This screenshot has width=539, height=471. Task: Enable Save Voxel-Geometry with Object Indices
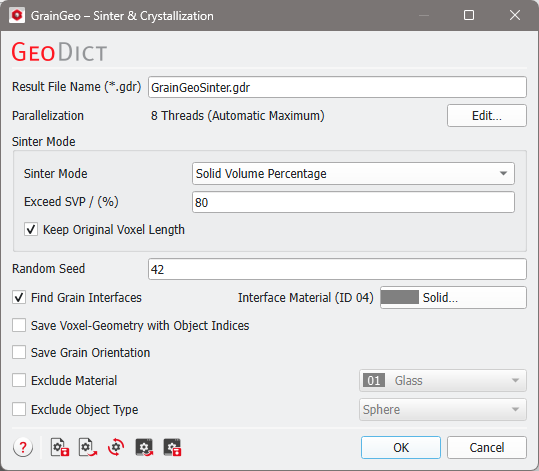[x=19, y=325]
